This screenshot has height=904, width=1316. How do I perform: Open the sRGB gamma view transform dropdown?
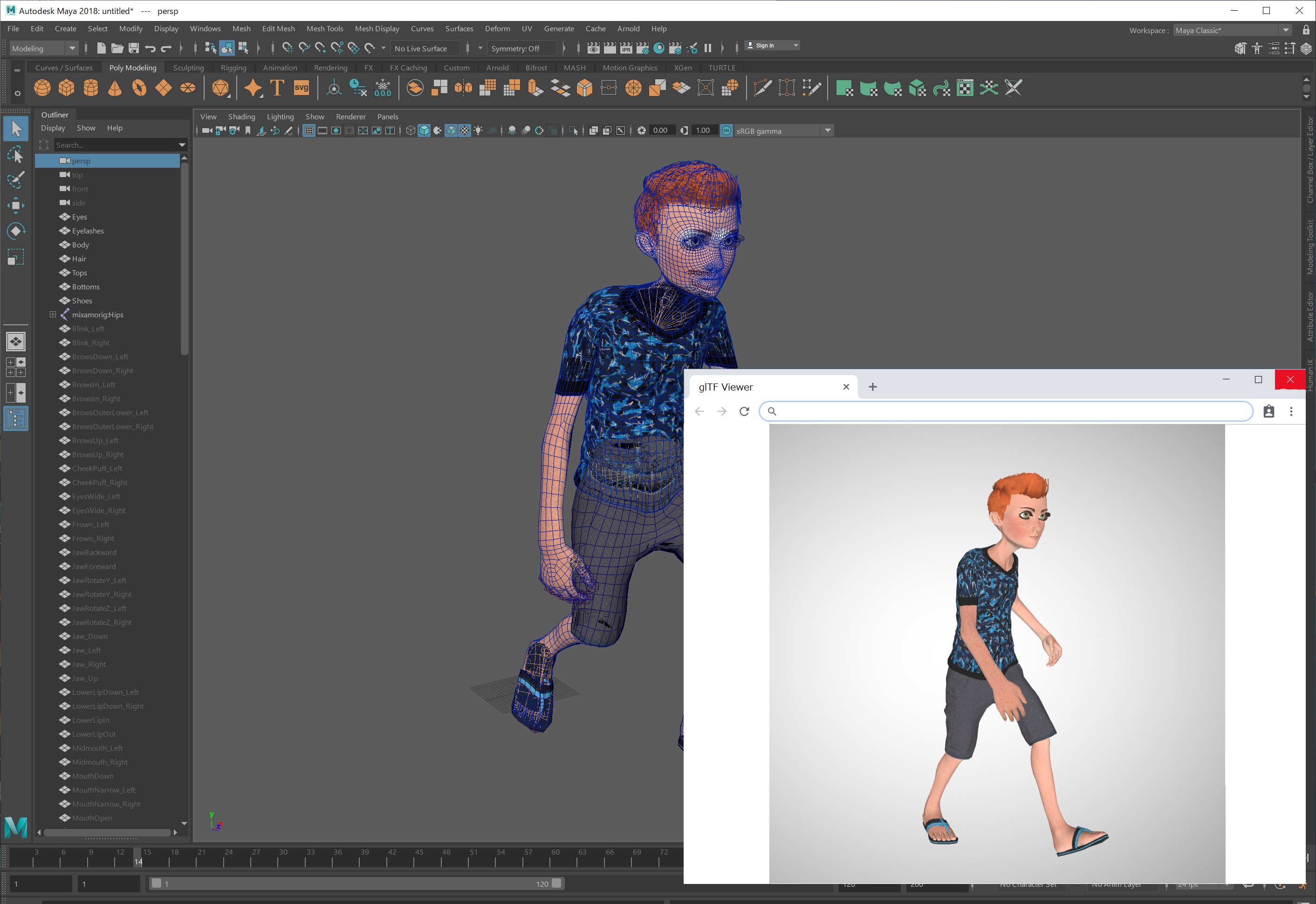[x=828, y=131]
